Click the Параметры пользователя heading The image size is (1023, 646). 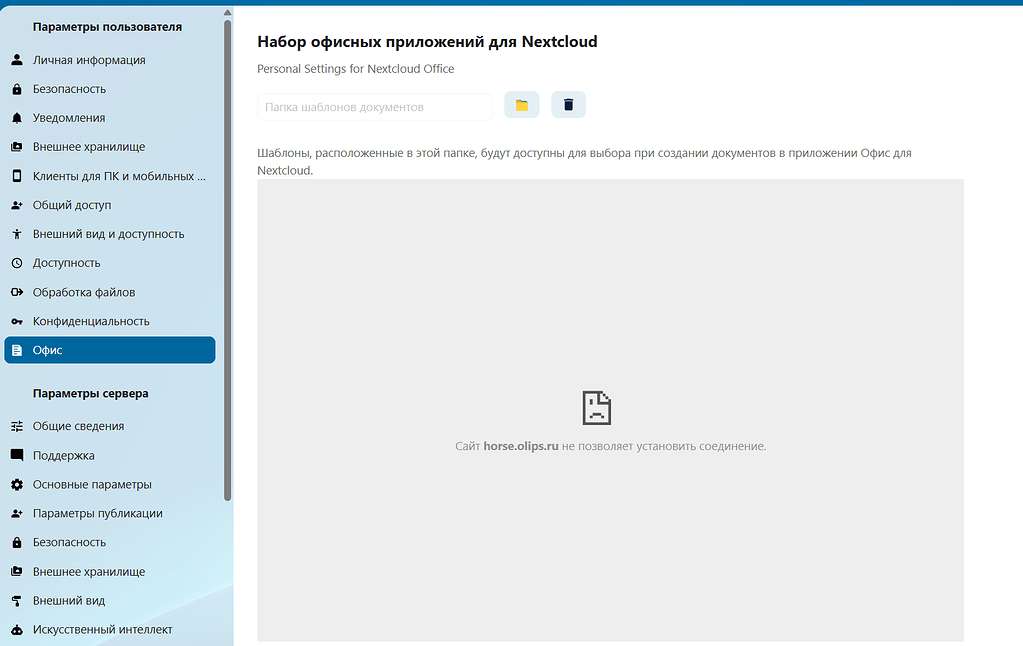[x=108, y=27]
